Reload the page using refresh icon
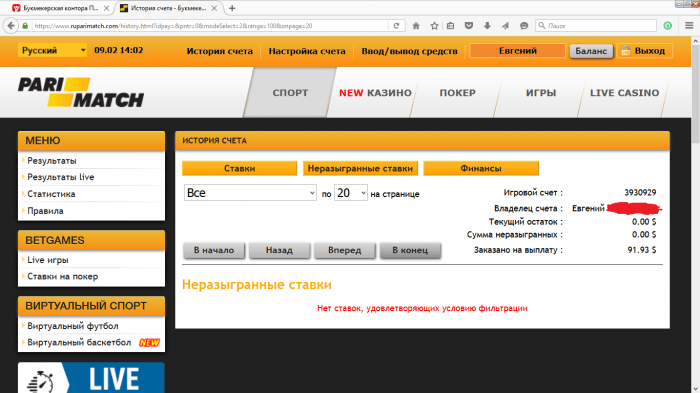The height and width of the screenshot is (393, 700). click(x=396, y=26)
